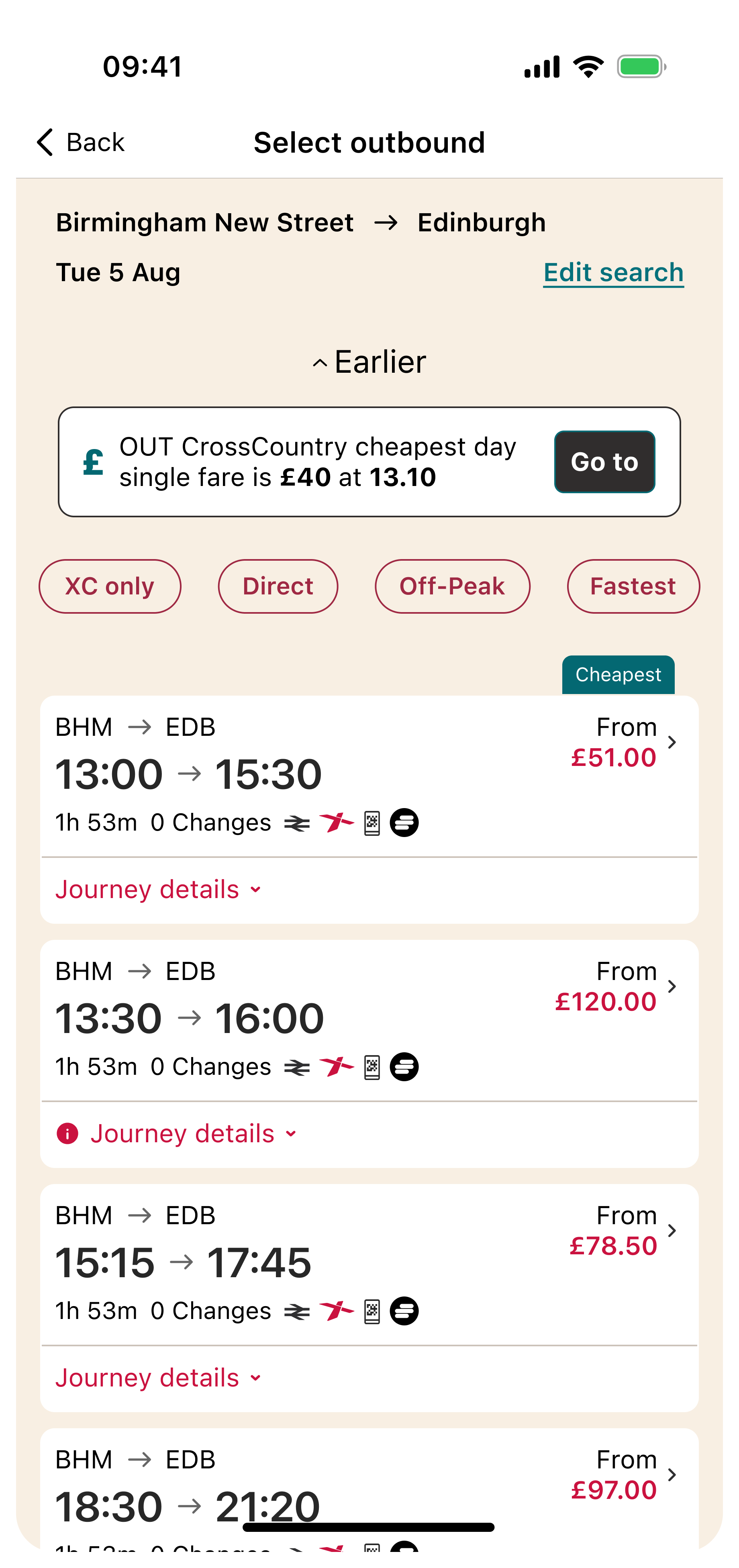
Task: Expand Journey details for the 13:00 train
Action: coord(158,890)
